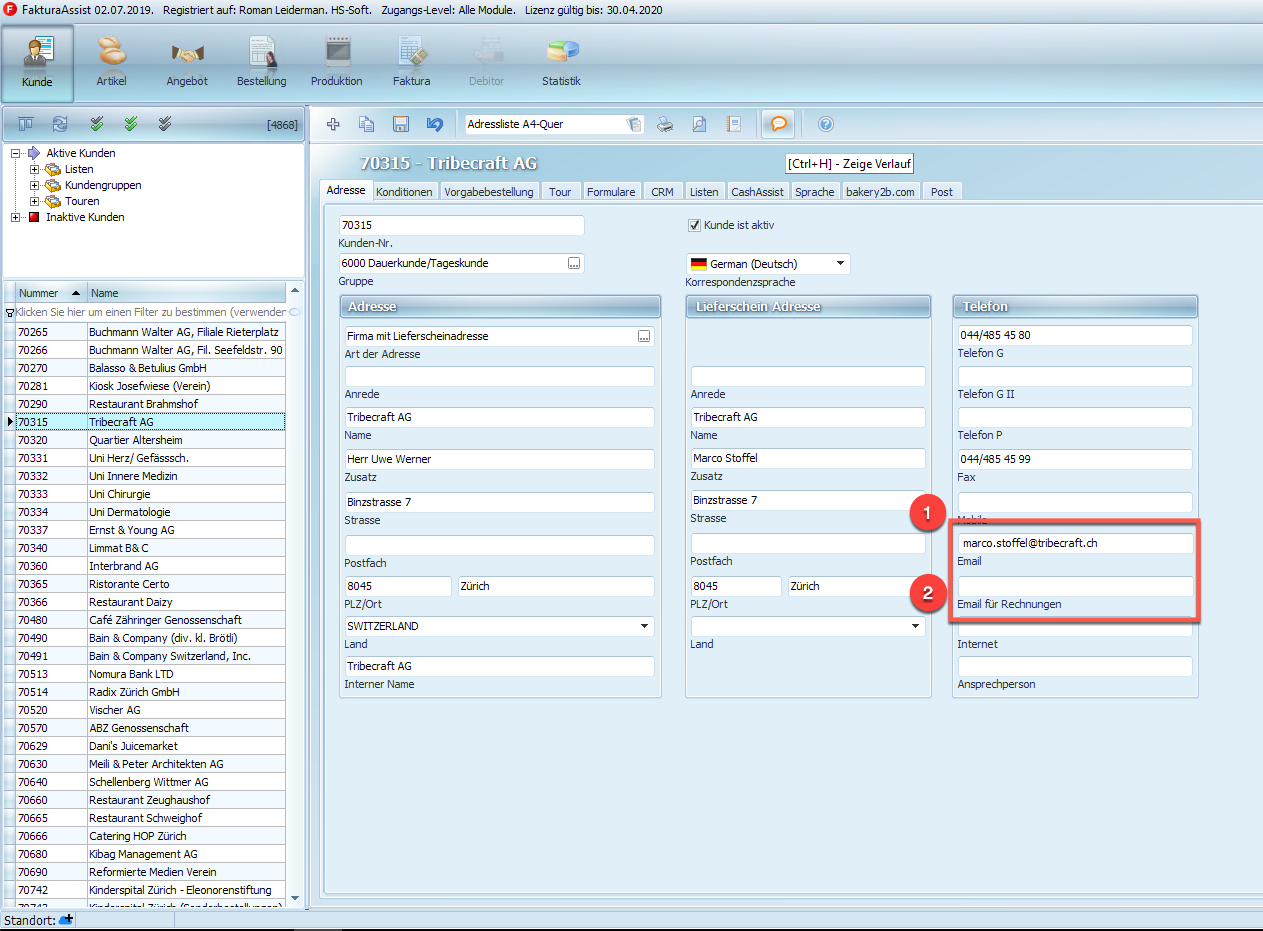Select customer Nomura Bank LTD
The height and width of the screenshot is (931, 1263).
(150, 674)
